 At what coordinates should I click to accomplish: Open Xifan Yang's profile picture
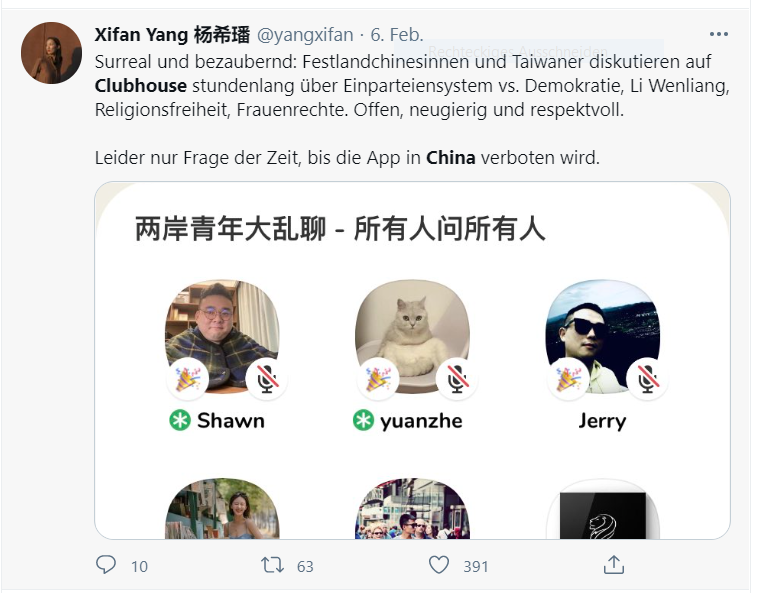(x=51, y=53)
